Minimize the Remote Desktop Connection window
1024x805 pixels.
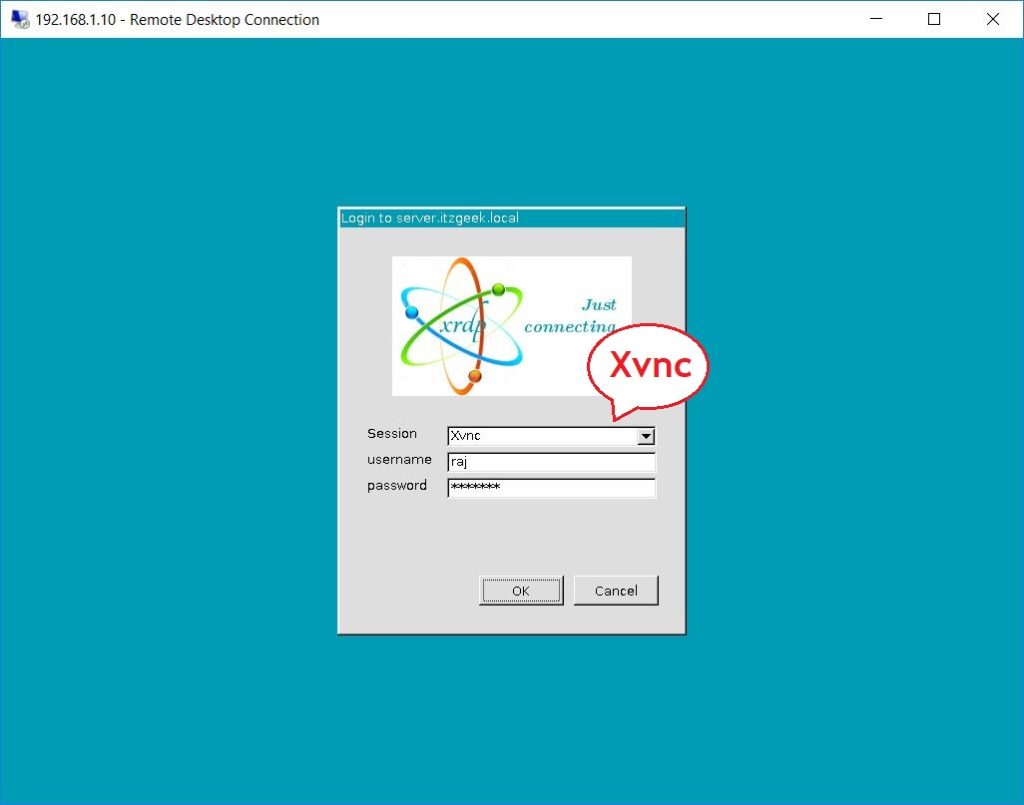click(x=876, y=19)
